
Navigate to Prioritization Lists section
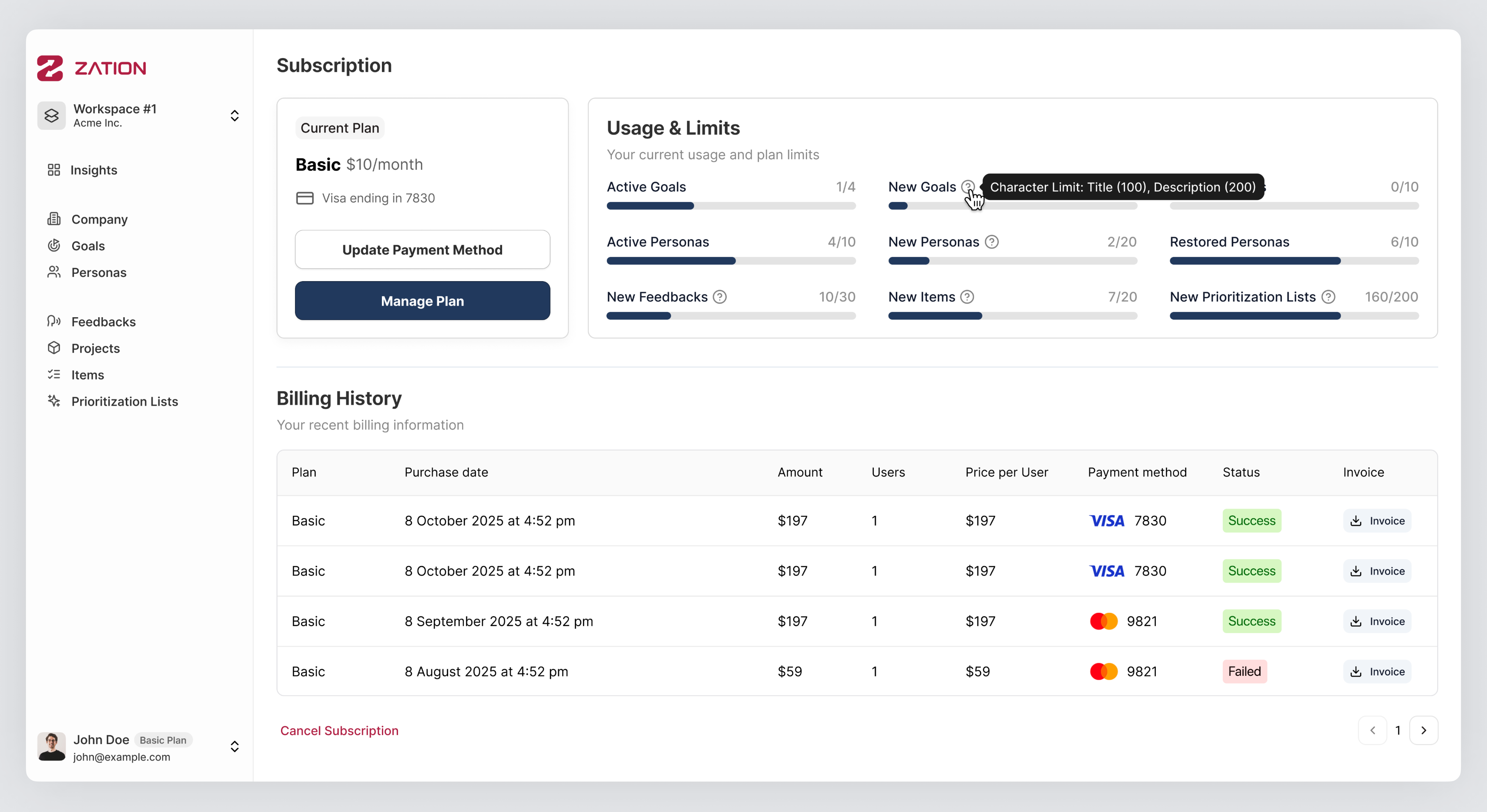click(124, 402)
